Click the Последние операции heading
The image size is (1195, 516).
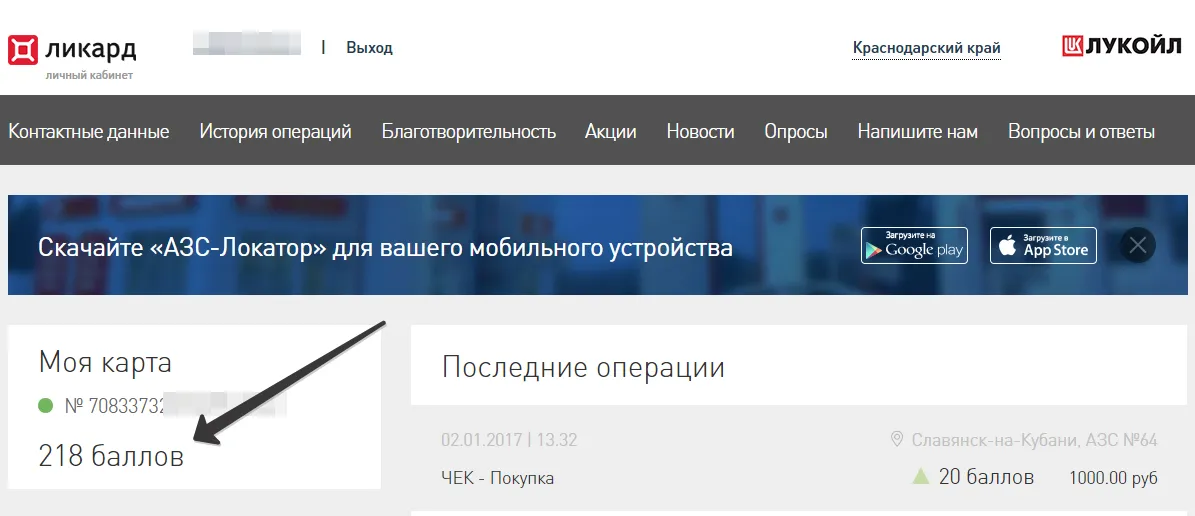(583, 367)
